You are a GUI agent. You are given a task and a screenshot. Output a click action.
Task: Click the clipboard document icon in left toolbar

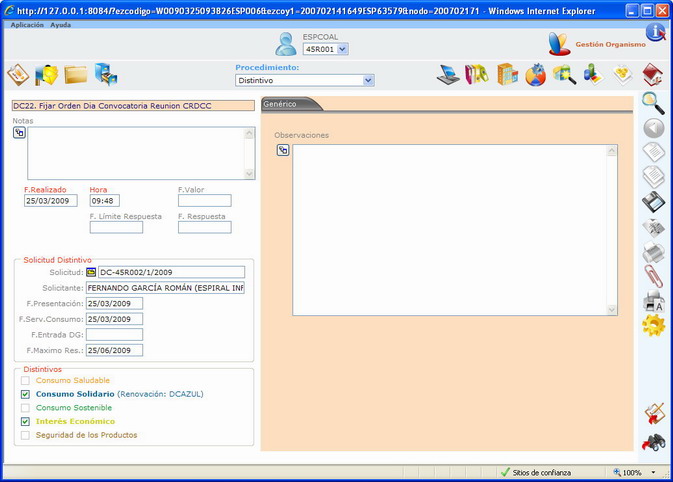click(x=18, y=75)
